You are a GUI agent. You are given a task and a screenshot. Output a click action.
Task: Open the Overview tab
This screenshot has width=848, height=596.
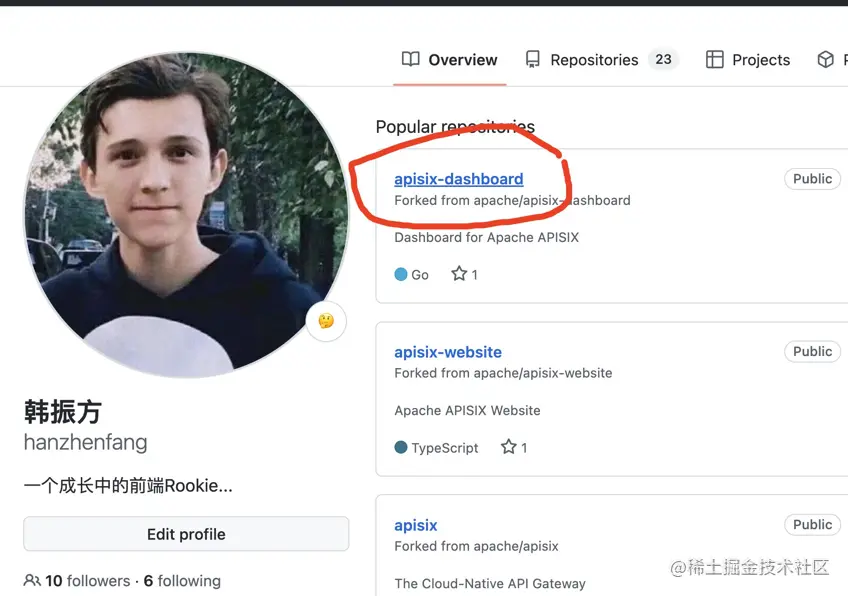pyautogui.click(x=449, y=59)
